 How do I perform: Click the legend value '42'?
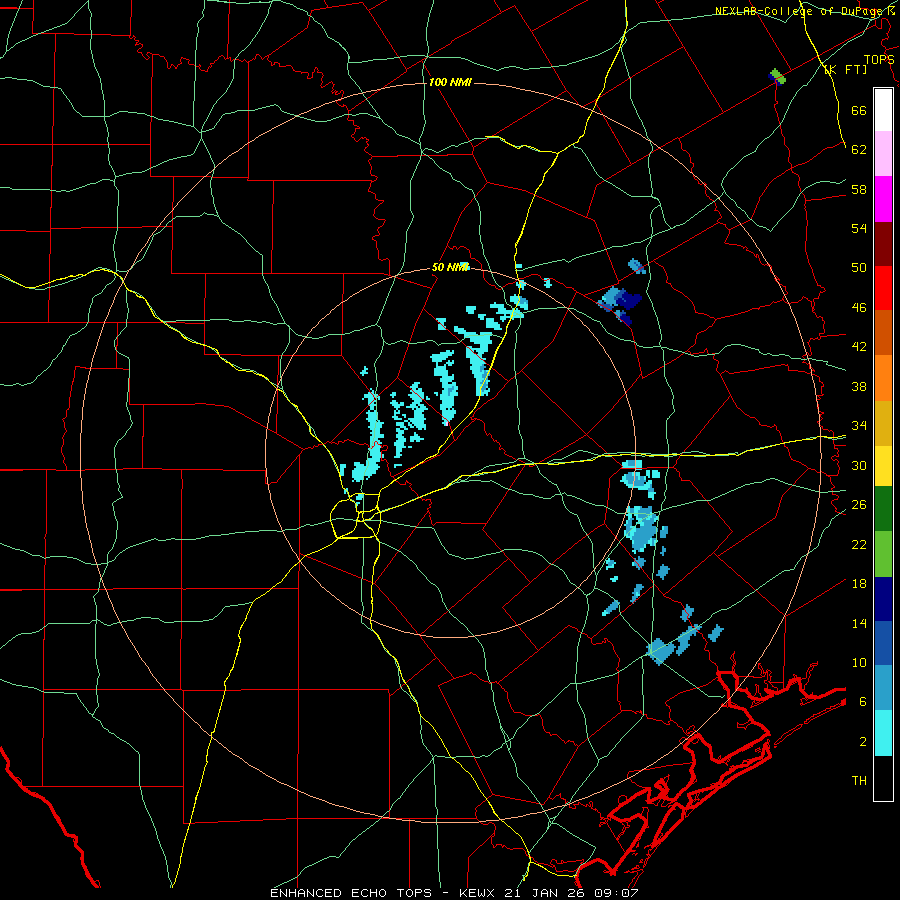859,347
